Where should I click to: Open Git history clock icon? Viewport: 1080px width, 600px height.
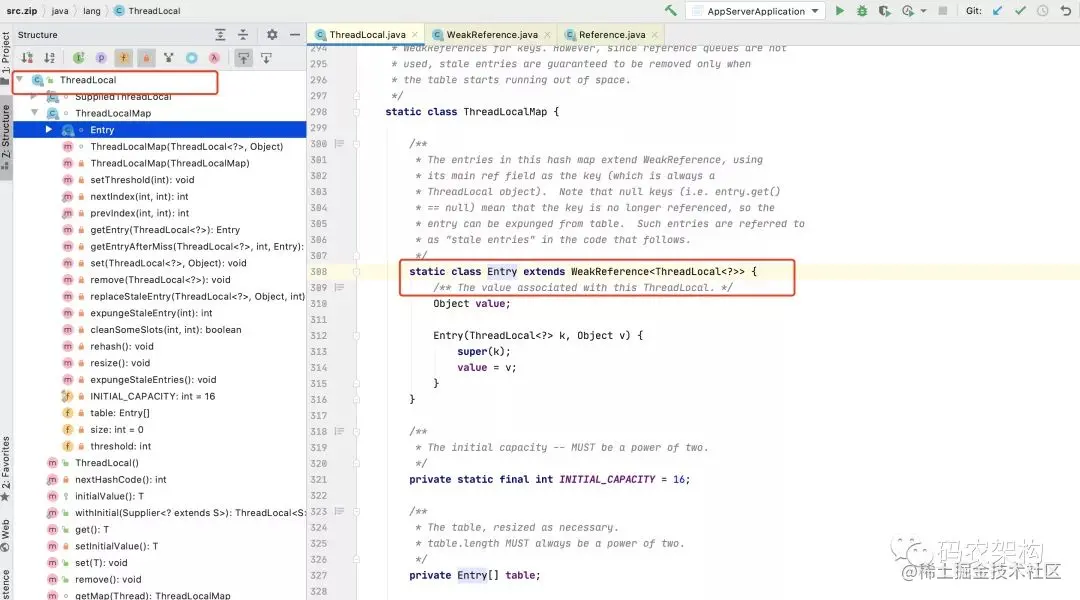pyautogui.click(x=1043, y=10)
